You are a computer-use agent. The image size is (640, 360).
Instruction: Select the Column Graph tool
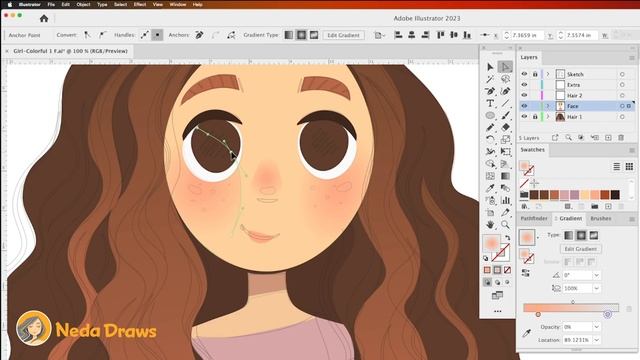coord(505,200)
